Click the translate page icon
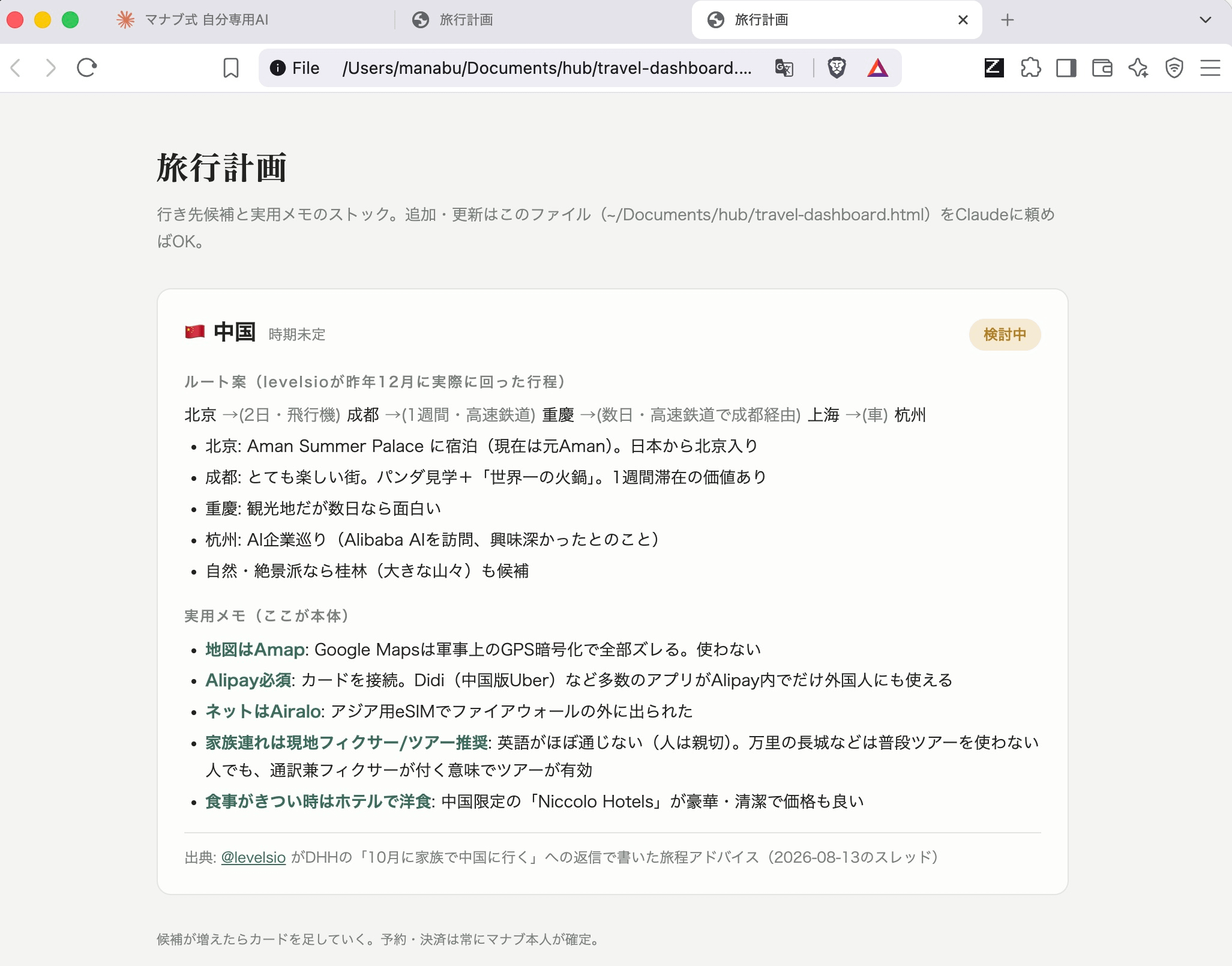1232x966 pixels. (x=784, y=68)
